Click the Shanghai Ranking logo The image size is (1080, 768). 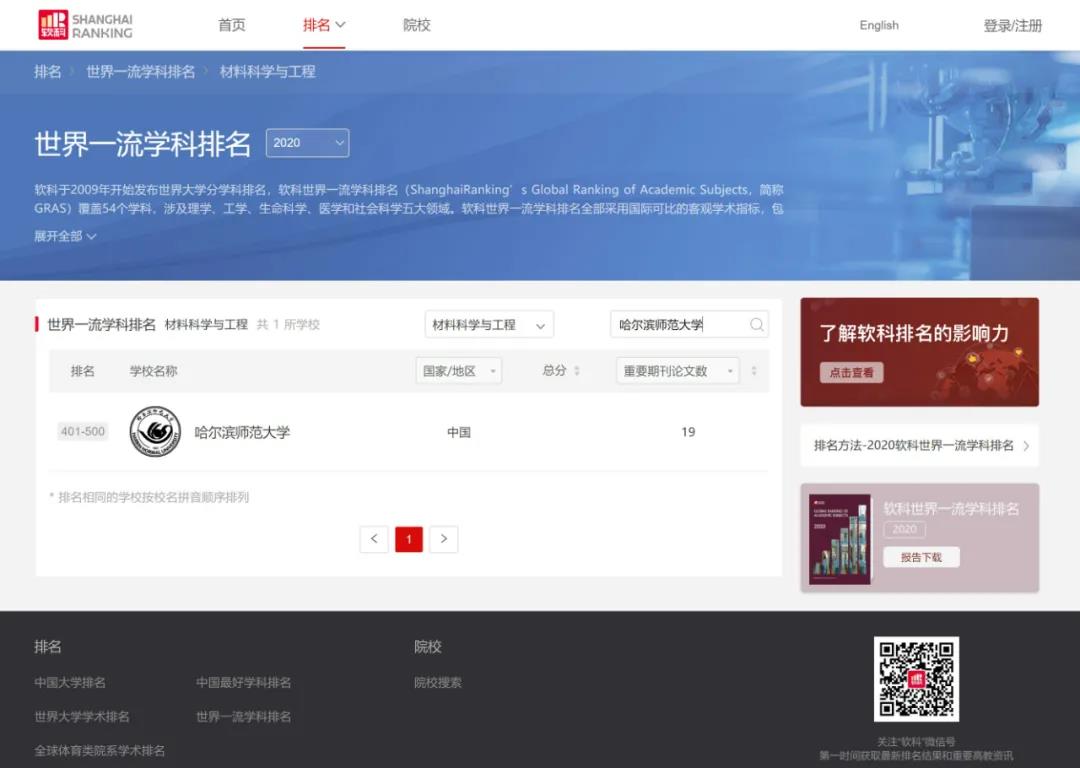tap(85, 25)
